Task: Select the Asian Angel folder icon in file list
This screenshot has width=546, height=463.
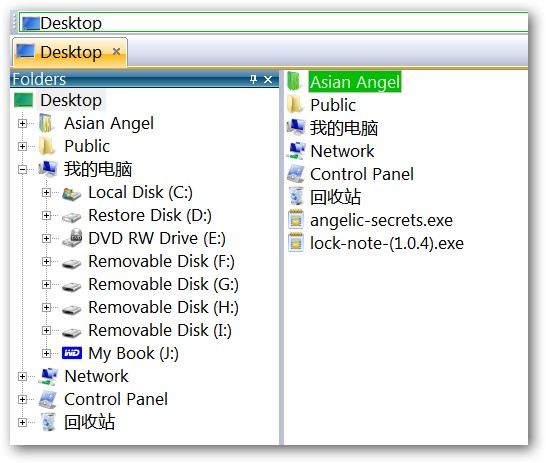Action: point(295,82)
